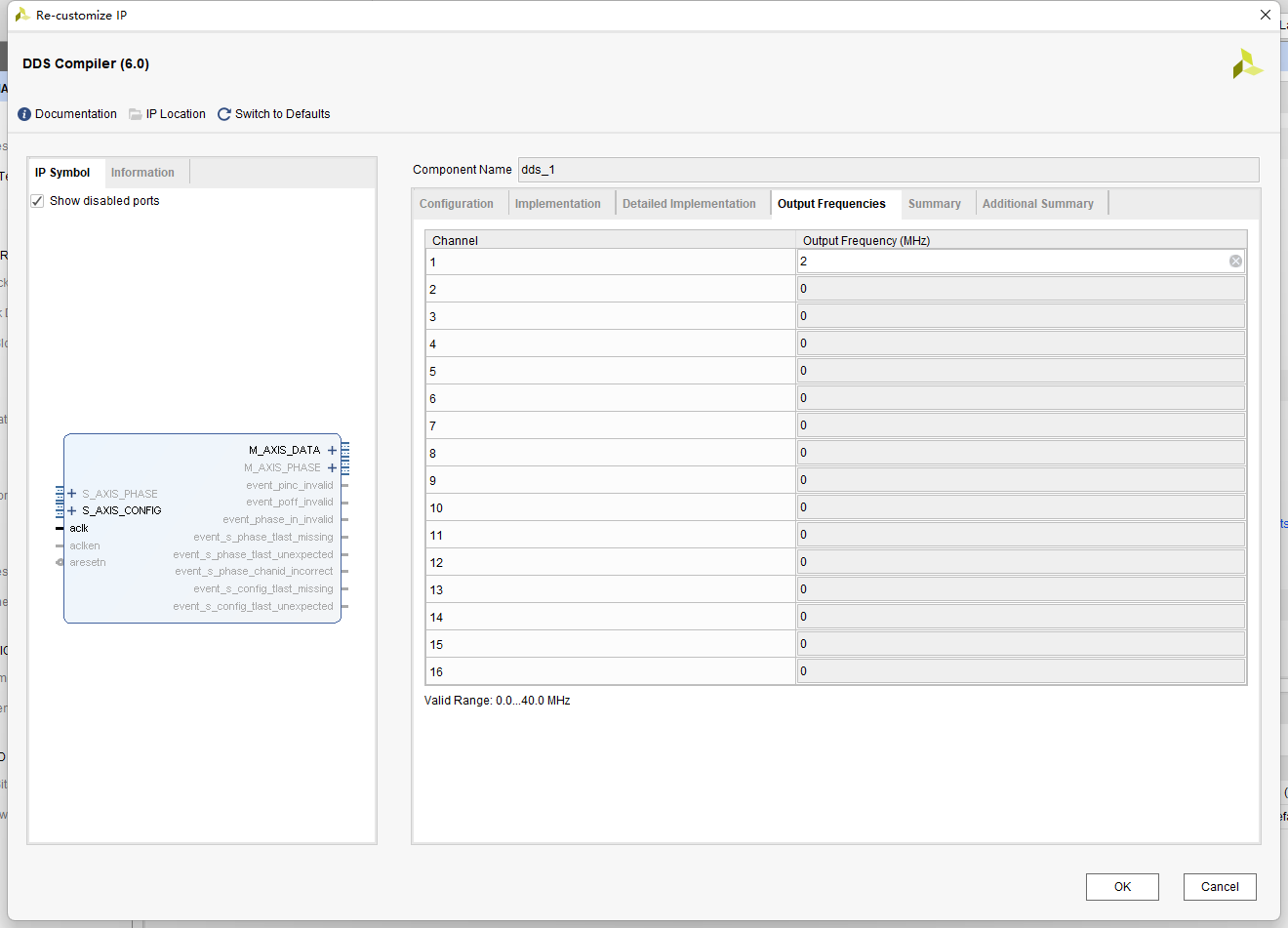1288x928 pixels.
Task: Click the event_s_phase_tlast_unexpected port label
Action: (254, 554)
